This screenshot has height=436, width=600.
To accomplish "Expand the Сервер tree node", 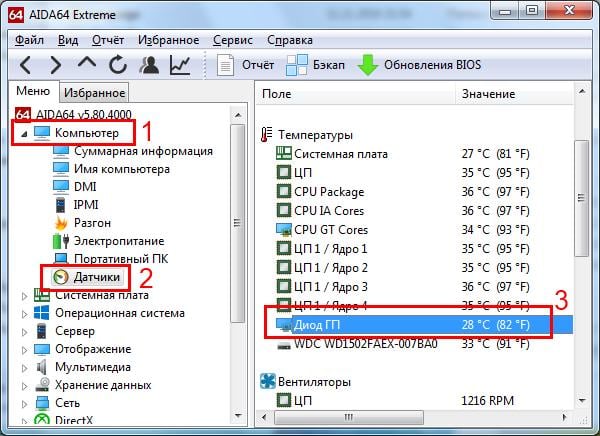I will pyautogui.click(x=24, y=330).
